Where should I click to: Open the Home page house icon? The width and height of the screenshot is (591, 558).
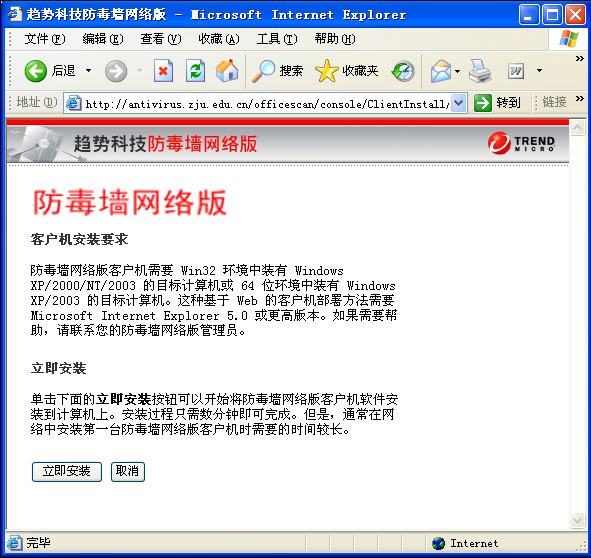(x=227, y=71)
